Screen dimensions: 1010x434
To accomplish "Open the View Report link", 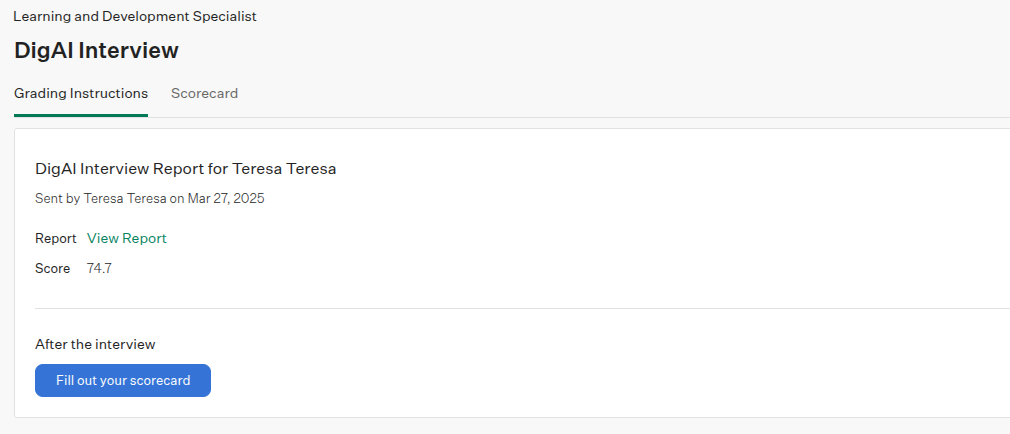I will 127,238.
